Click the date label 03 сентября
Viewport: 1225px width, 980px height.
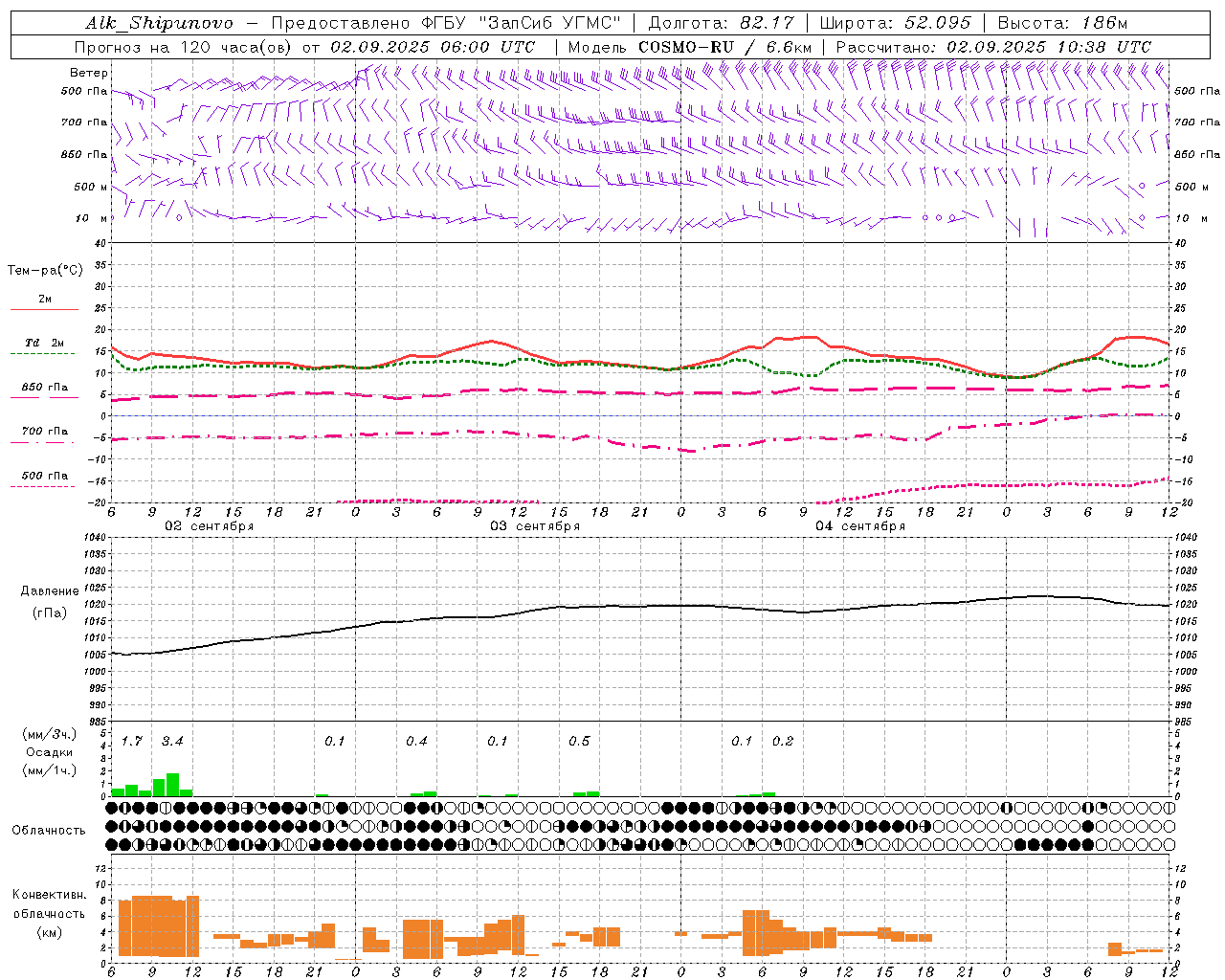pyautogui.click(x=534, y=526)
